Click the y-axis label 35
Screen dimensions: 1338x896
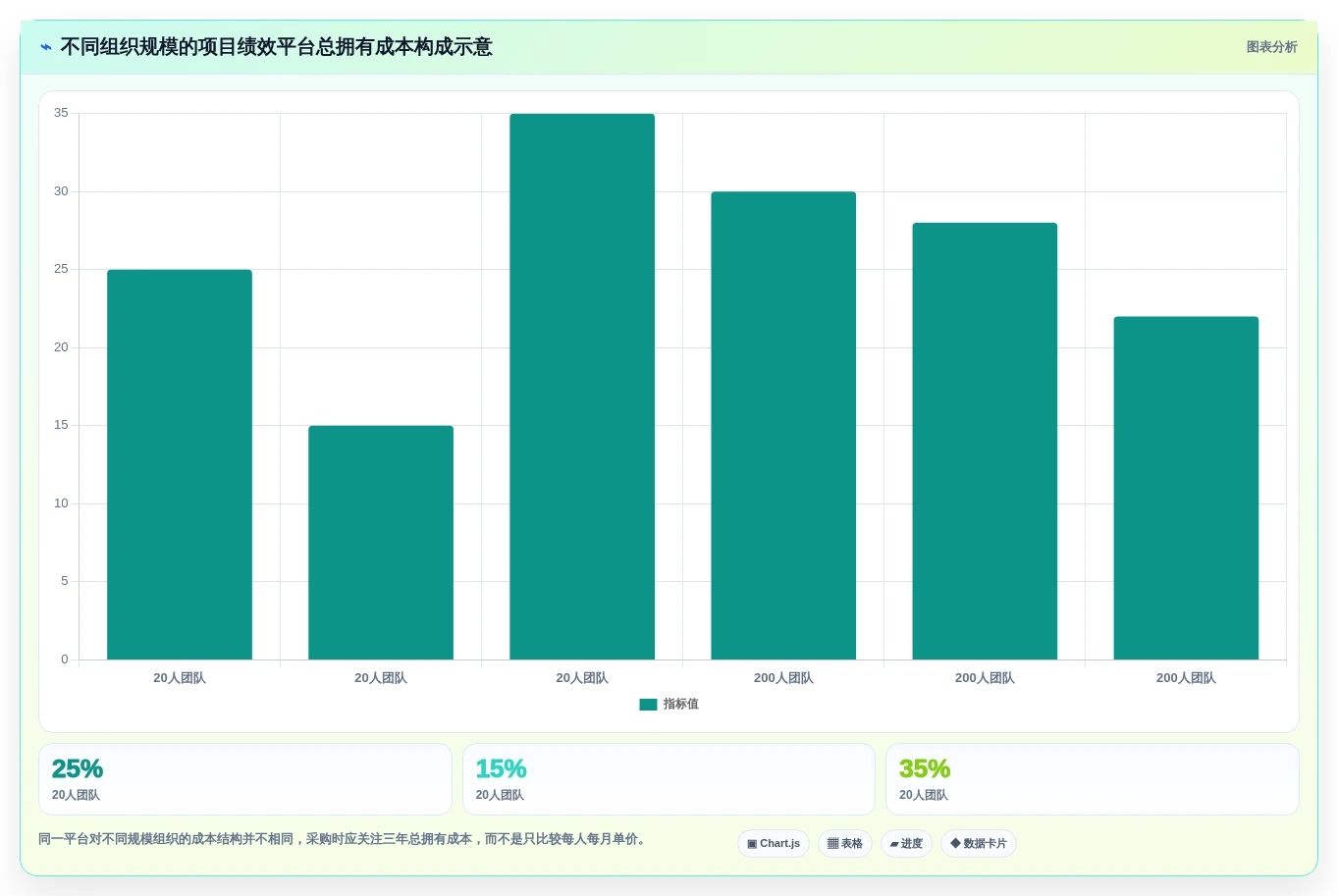coord(61,113)
